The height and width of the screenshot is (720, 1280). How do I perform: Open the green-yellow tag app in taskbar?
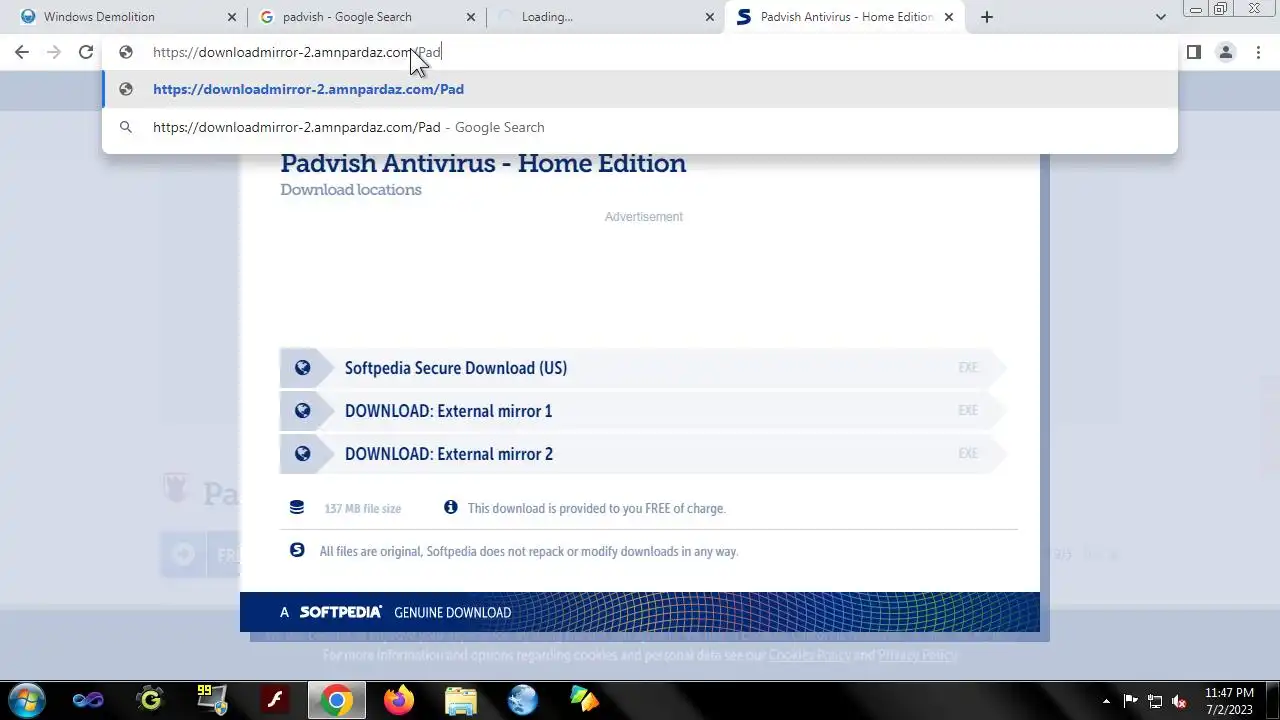click(584, 700)
